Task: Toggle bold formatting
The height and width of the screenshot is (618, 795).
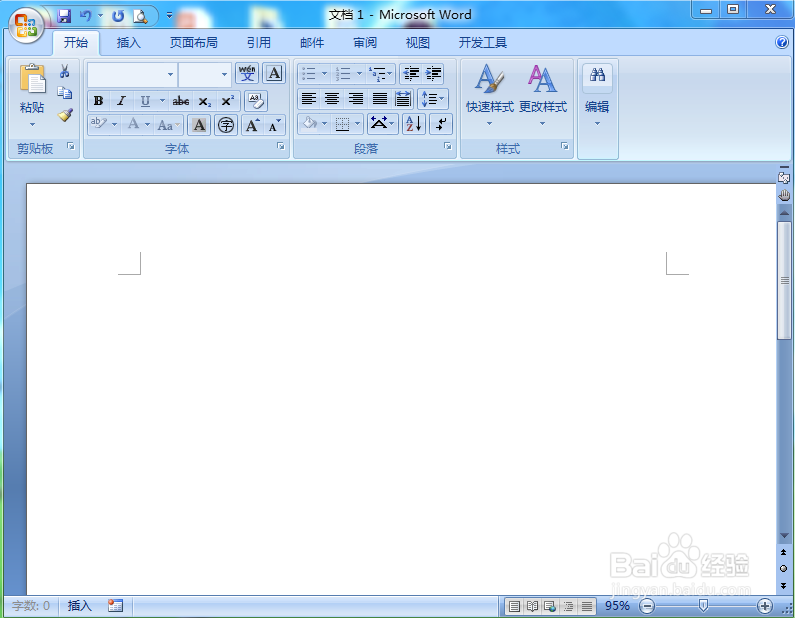Action: [x=99, y=101]
